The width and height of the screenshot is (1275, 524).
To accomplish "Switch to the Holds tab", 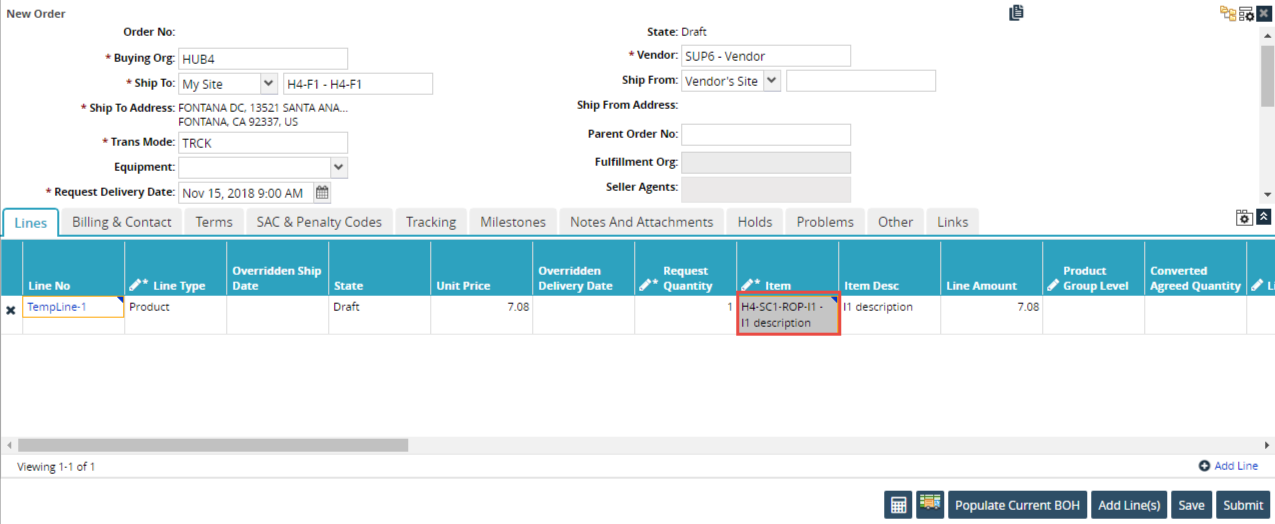I will pos(755,222).
